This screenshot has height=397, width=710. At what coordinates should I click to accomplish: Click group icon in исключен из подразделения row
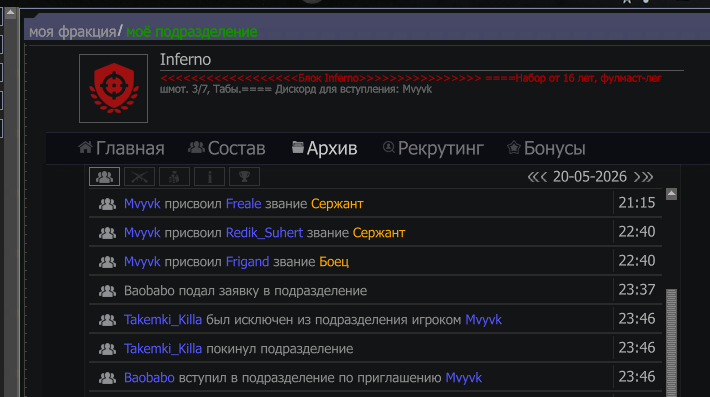107,320
